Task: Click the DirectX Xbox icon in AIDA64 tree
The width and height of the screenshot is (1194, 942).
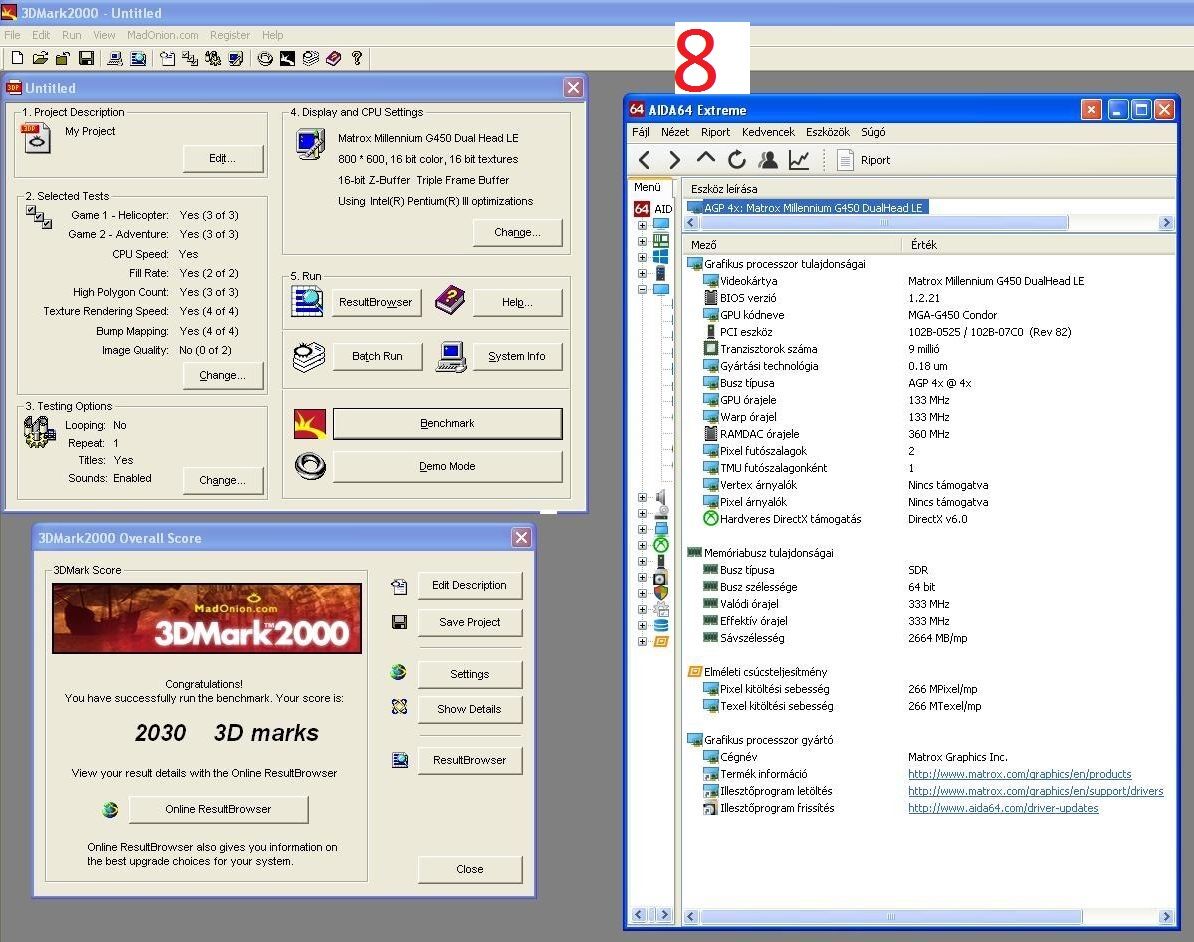Action: pyautogui.click(x=661, y=545)
